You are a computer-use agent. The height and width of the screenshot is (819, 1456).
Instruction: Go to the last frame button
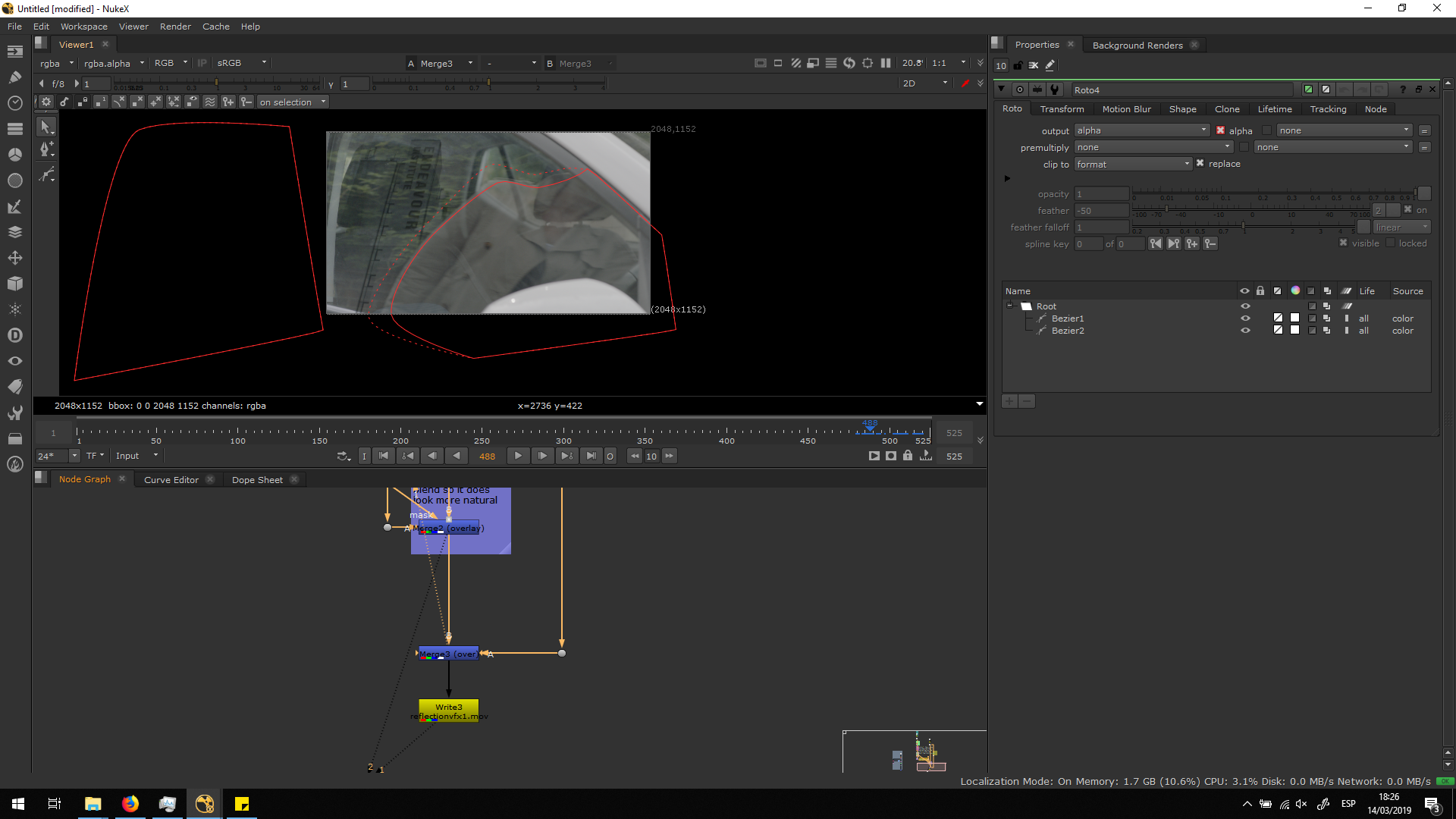(x=591, y=456)
